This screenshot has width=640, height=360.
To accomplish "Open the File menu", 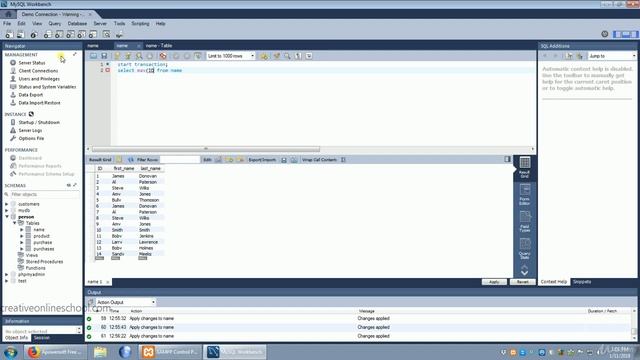I will (x=7, y=24).
